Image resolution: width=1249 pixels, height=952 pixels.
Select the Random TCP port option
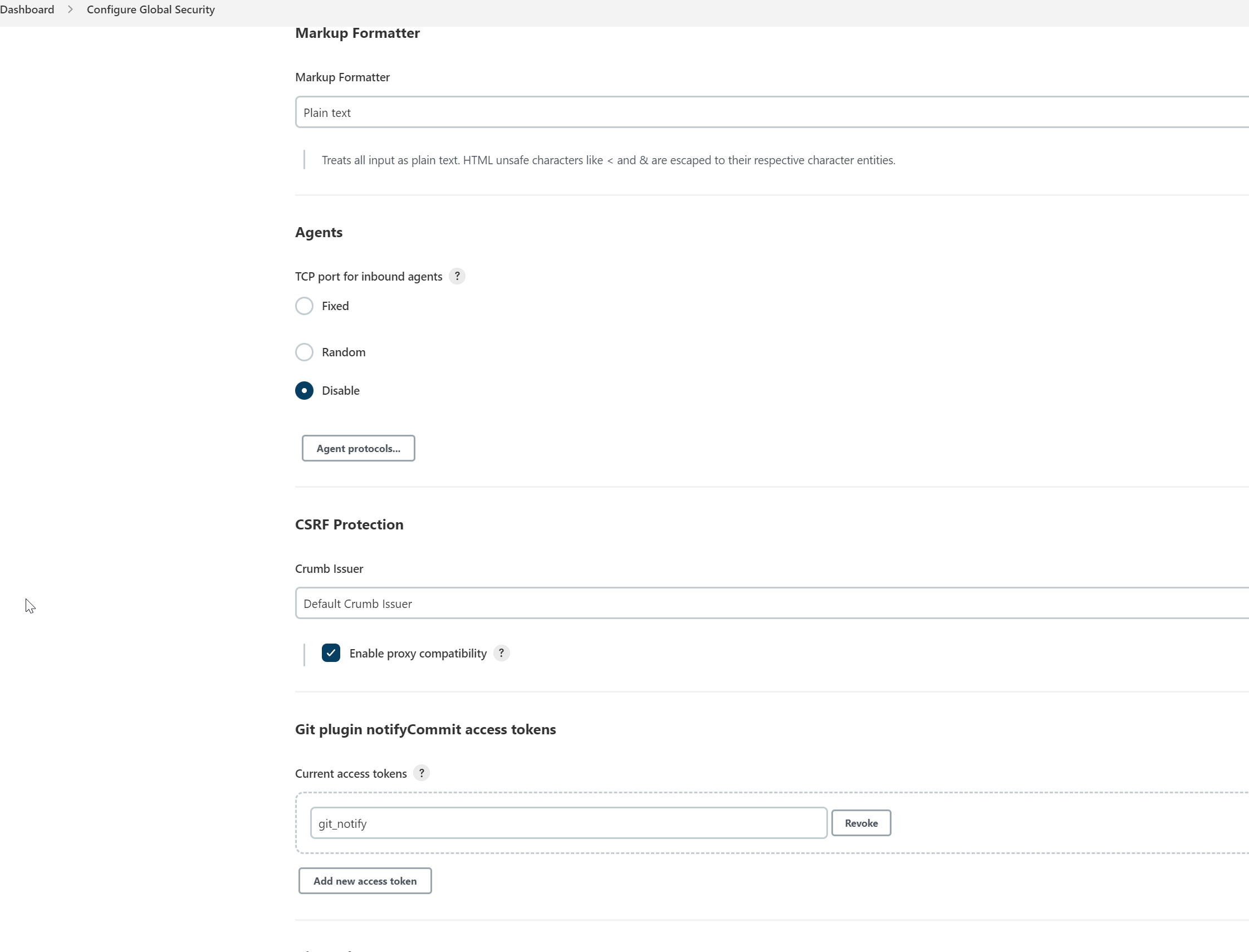pos(305,352)
